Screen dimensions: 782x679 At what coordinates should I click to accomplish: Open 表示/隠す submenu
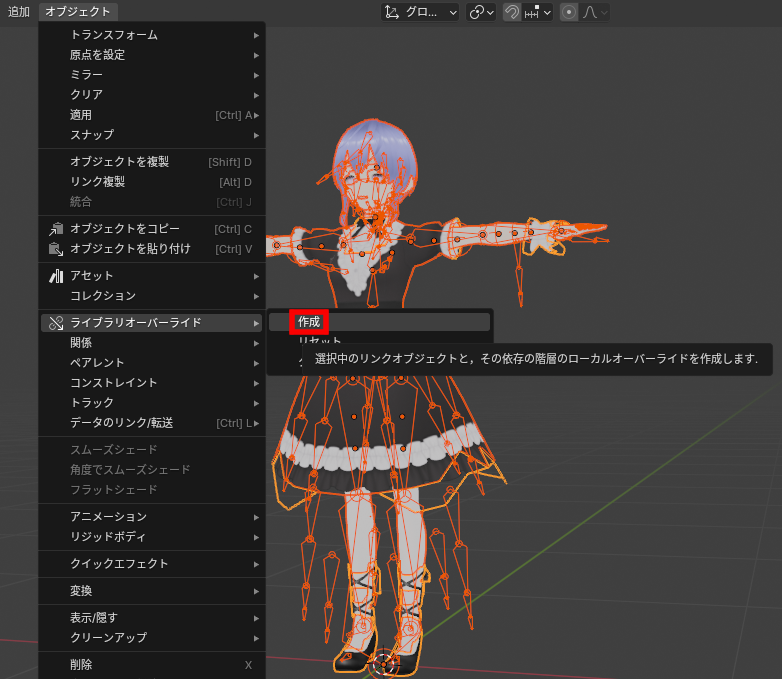coord(152,618)
